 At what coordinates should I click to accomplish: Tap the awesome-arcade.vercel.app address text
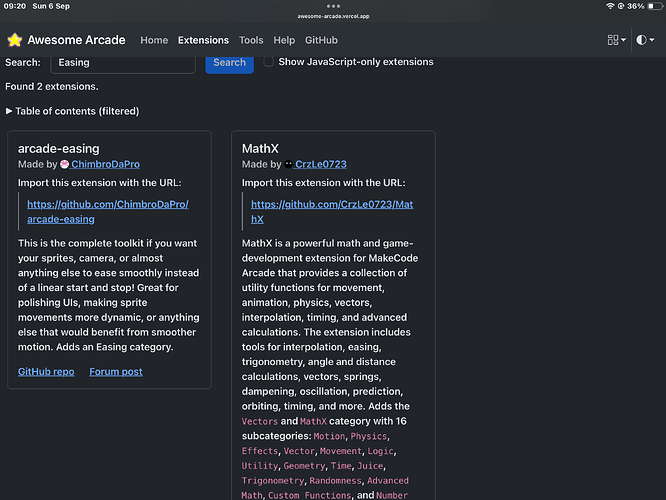[333, 16]
